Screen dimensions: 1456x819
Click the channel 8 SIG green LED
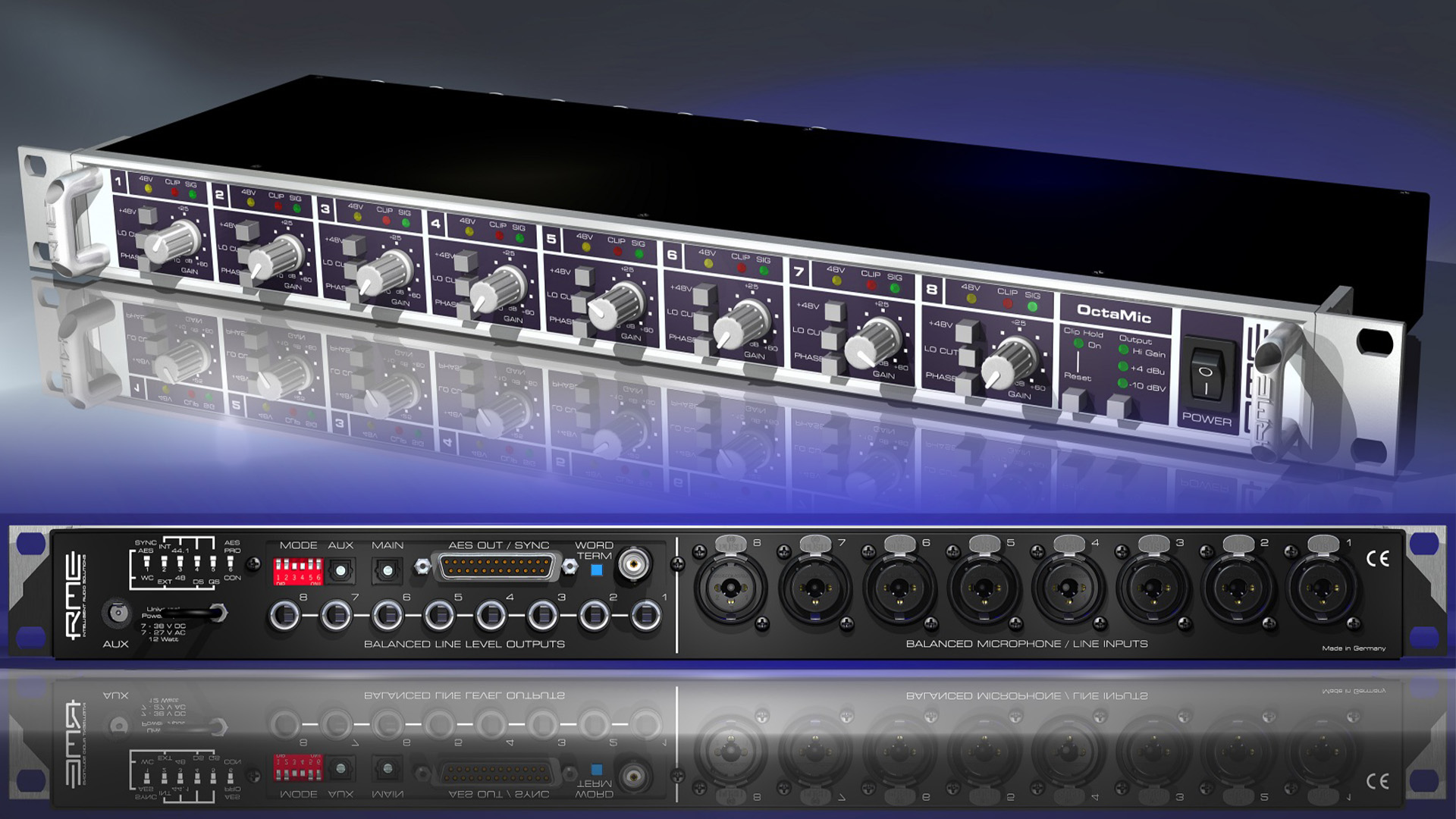point(1032,307)
